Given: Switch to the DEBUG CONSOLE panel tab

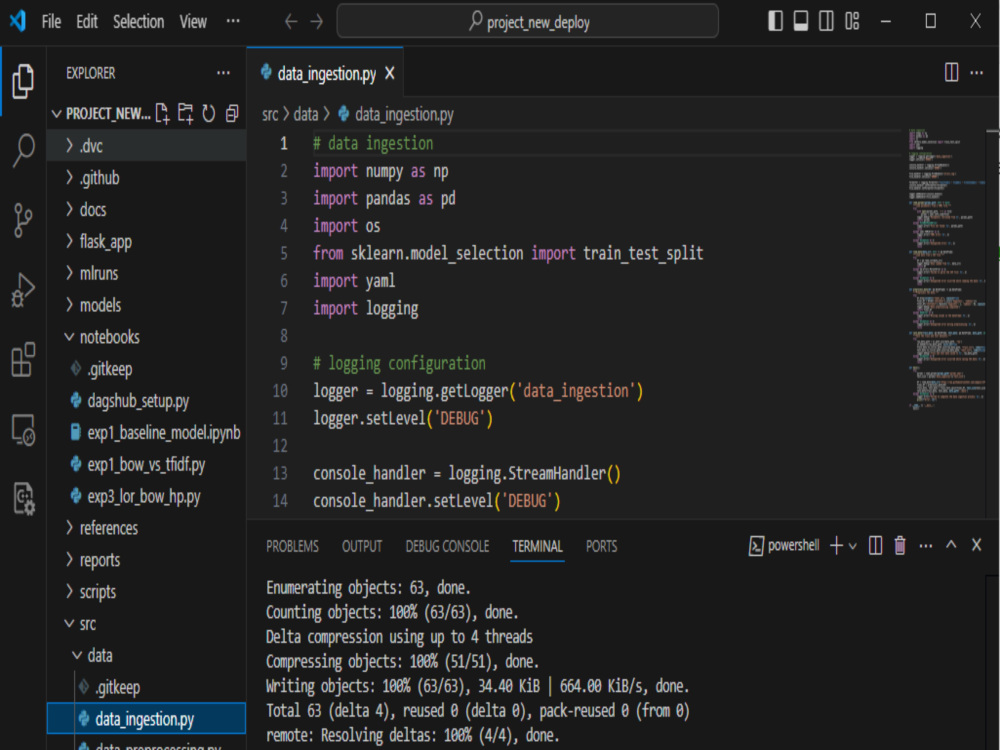Looking at the screenshot, I should pyautogui.click(x=447, y=547).
